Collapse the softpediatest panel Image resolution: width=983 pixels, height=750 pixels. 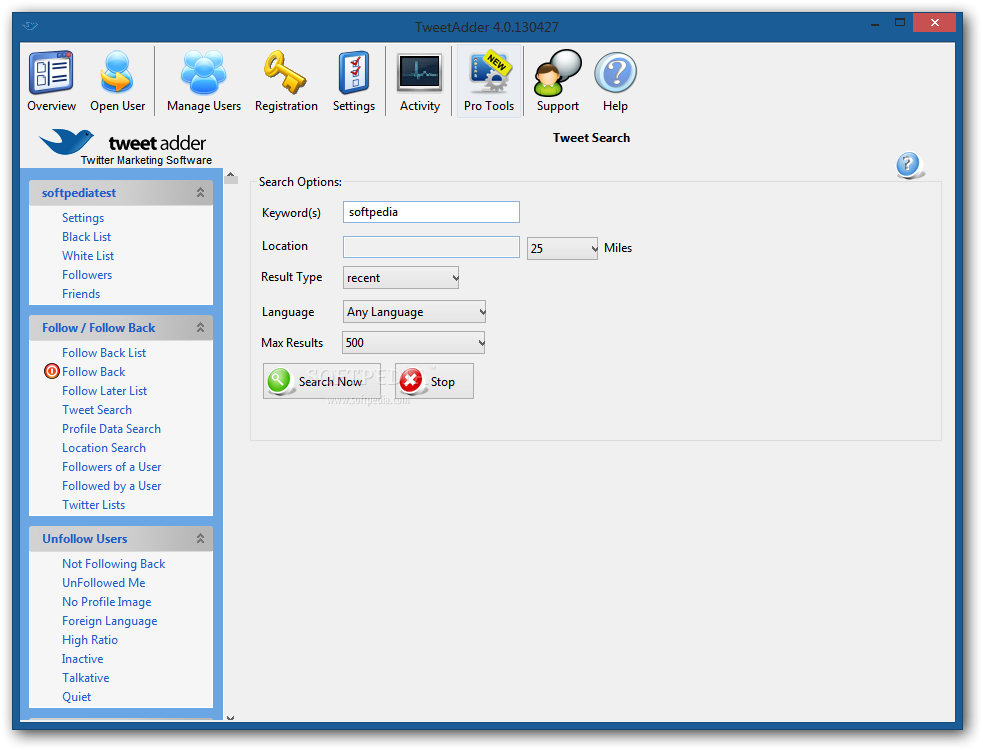tap(200, 193)
